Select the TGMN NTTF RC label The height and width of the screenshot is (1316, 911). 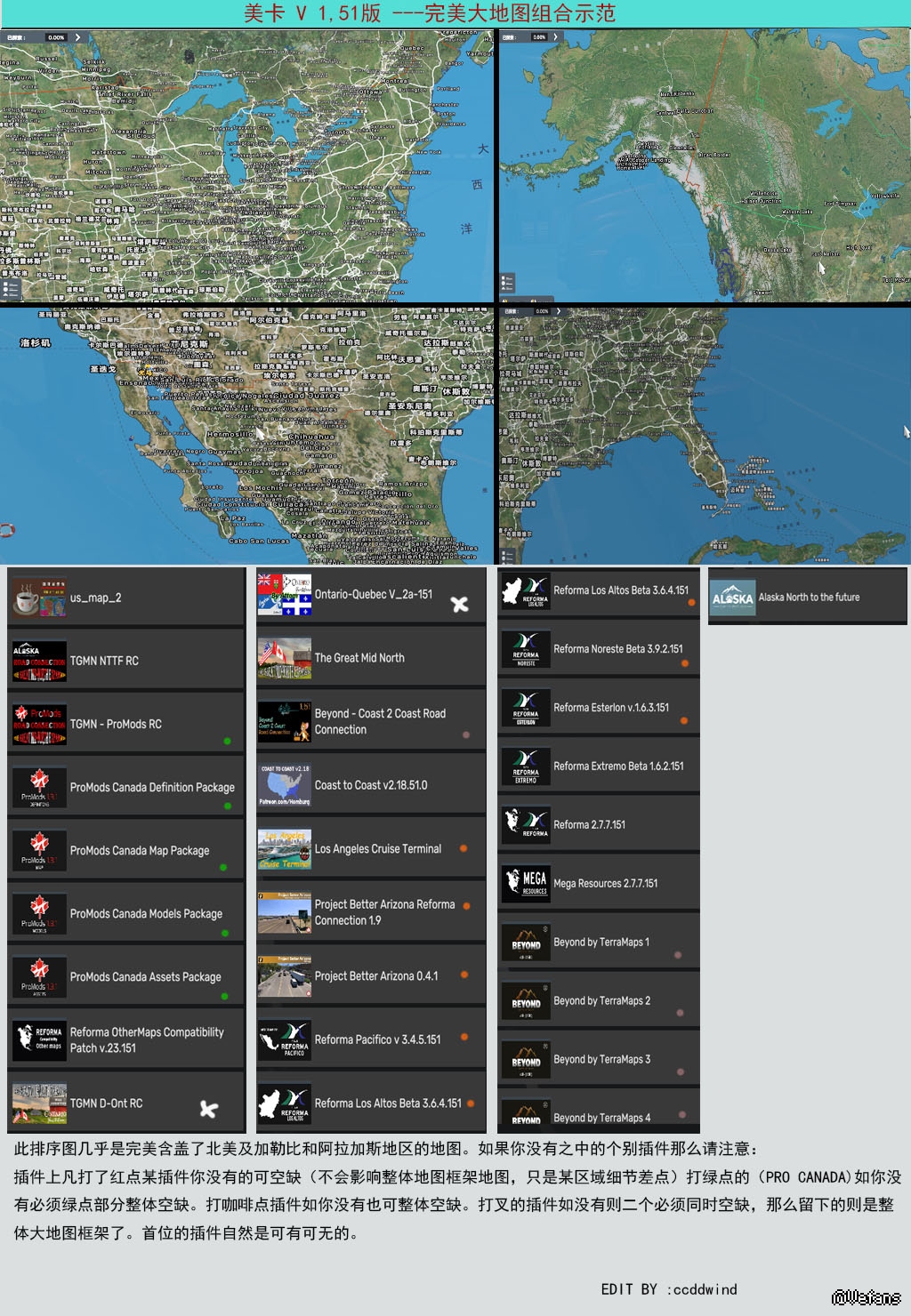(x=104, y=661)
